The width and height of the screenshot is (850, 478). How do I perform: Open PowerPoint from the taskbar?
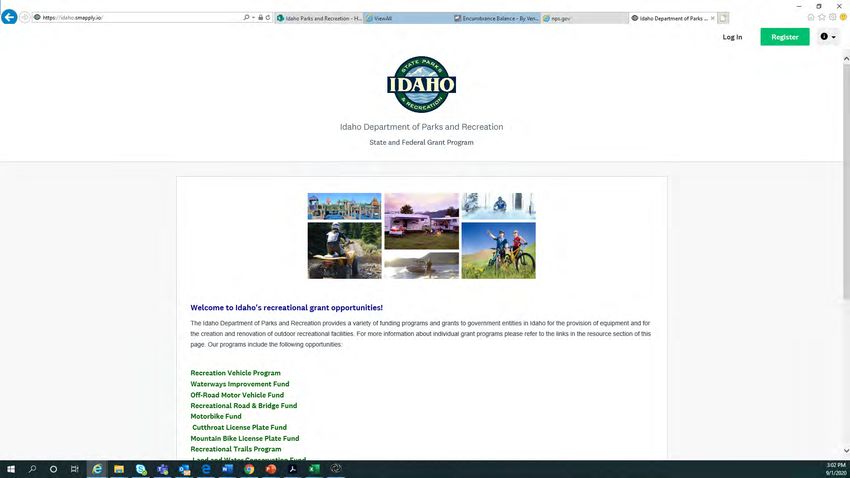point(271,469)
